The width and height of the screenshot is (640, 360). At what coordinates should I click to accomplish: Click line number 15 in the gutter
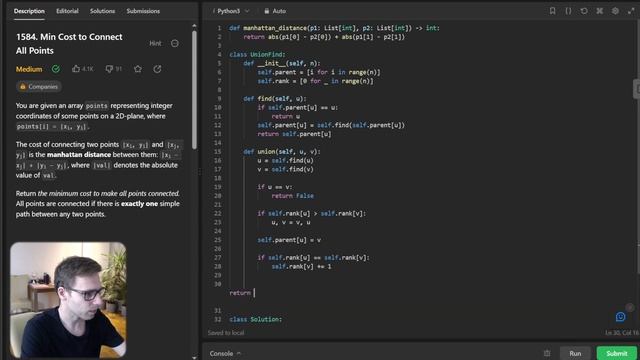point(217,151)
